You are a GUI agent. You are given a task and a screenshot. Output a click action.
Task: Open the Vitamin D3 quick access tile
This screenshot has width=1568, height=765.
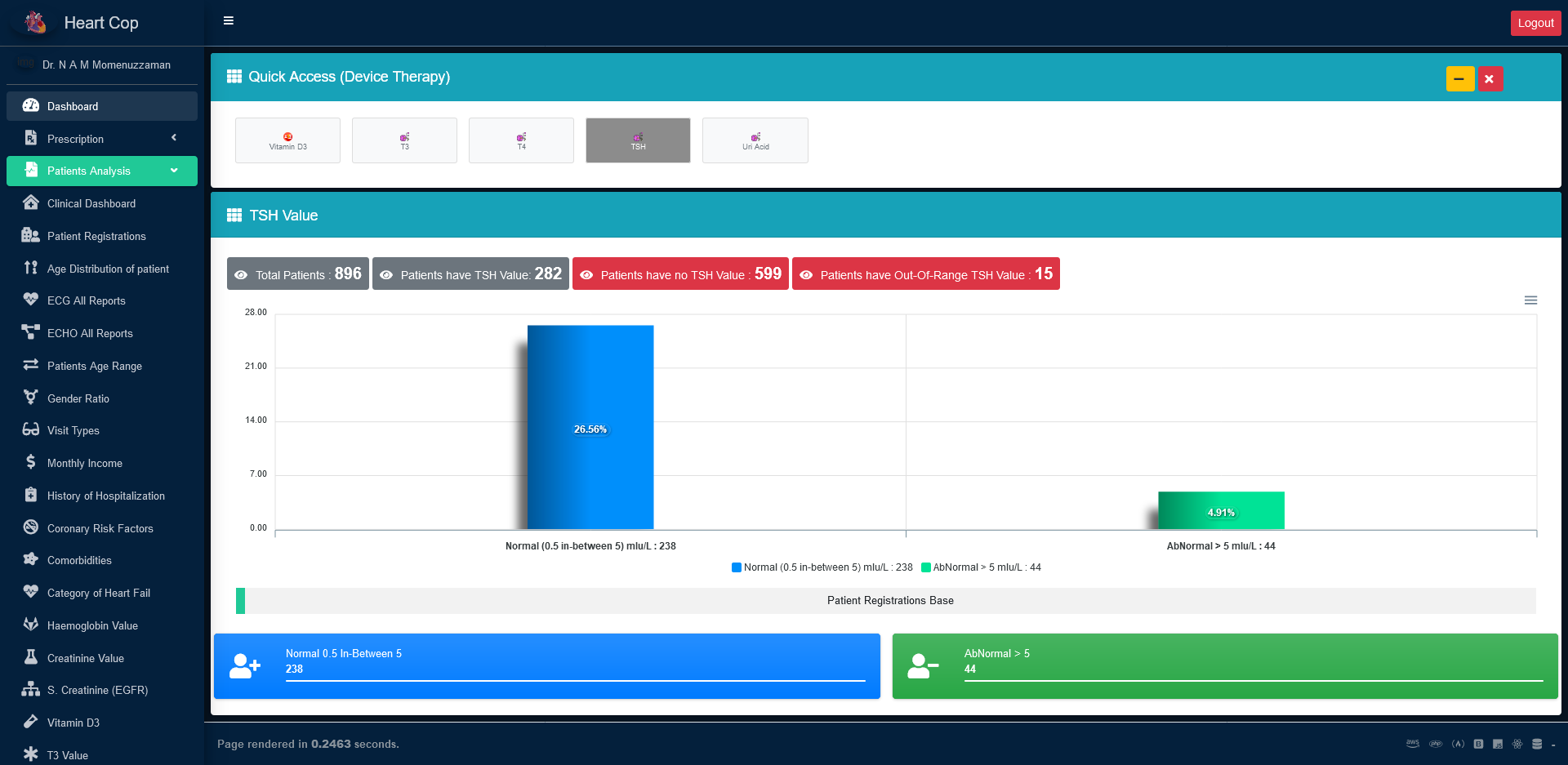287,140
